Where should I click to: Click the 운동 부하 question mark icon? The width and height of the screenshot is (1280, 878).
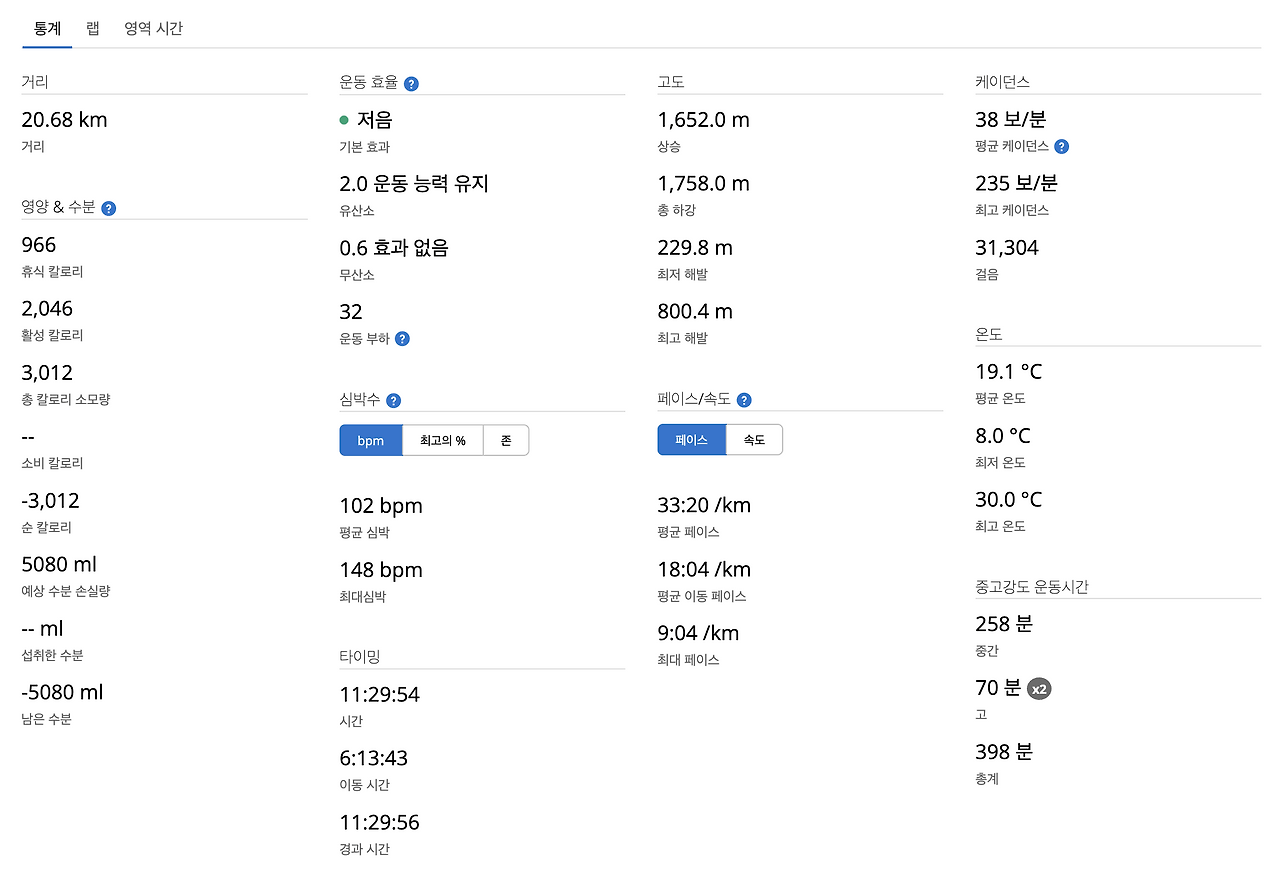click(x=402, y=339)
